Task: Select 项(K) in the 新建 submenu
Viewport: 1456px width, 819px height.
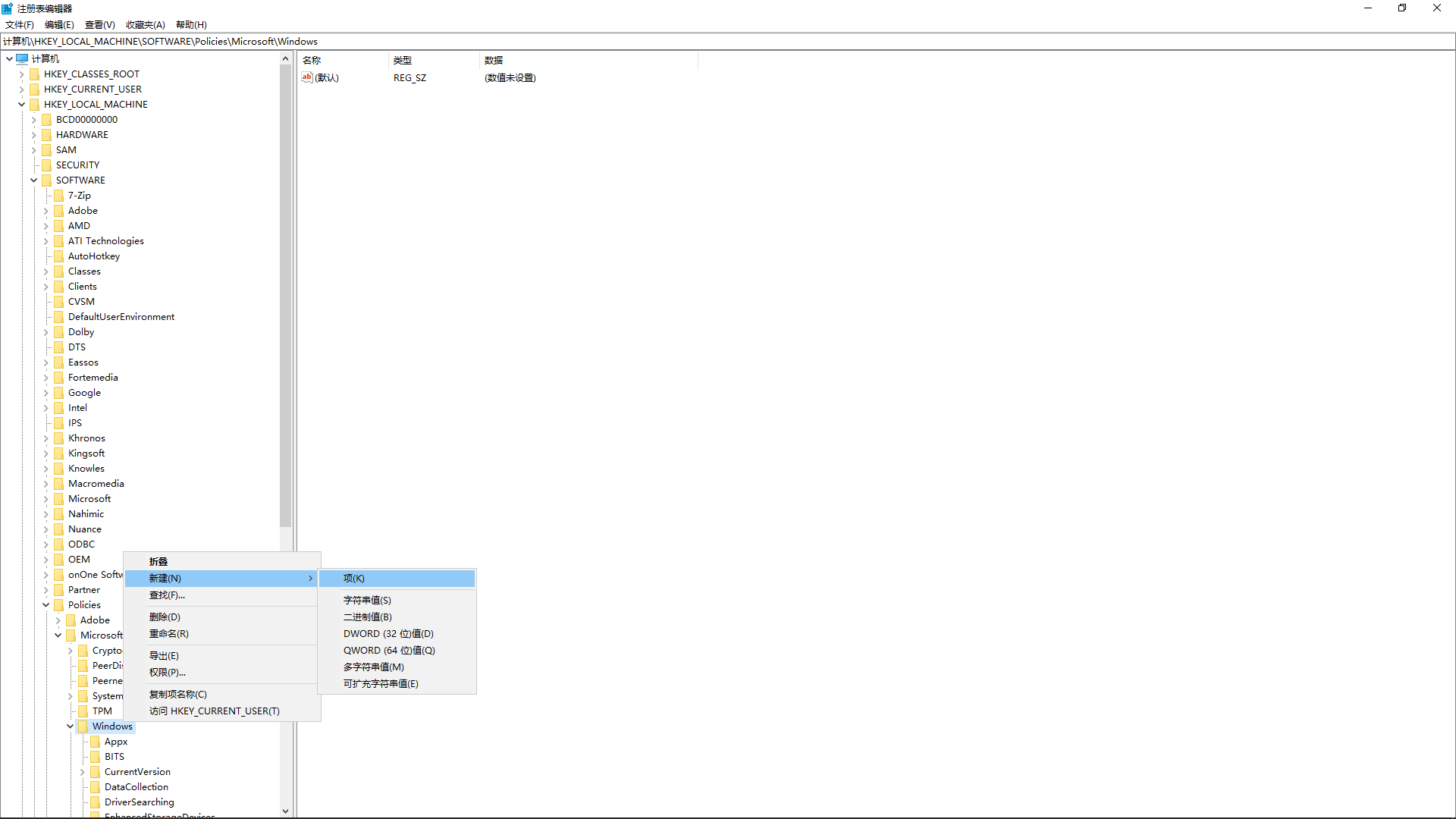Action: (353, 578)
